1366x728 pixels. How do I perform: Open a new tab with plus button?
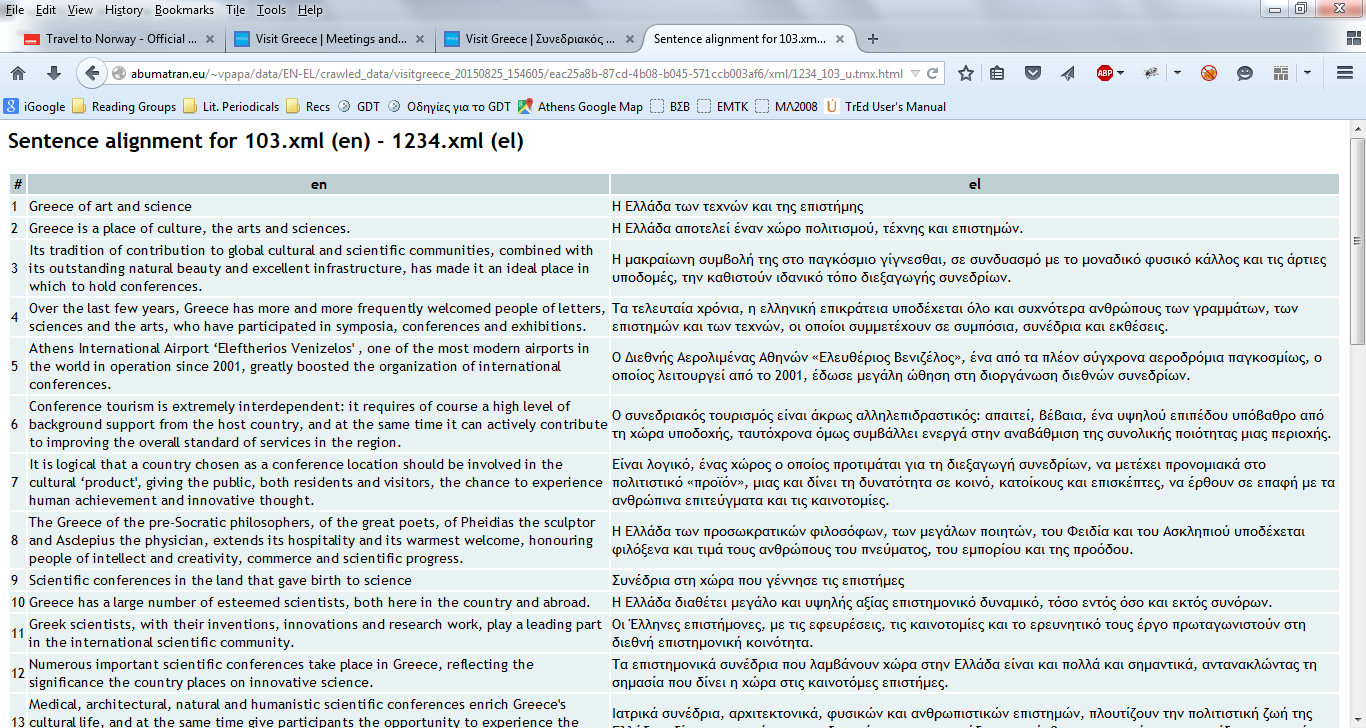point(873,39)
